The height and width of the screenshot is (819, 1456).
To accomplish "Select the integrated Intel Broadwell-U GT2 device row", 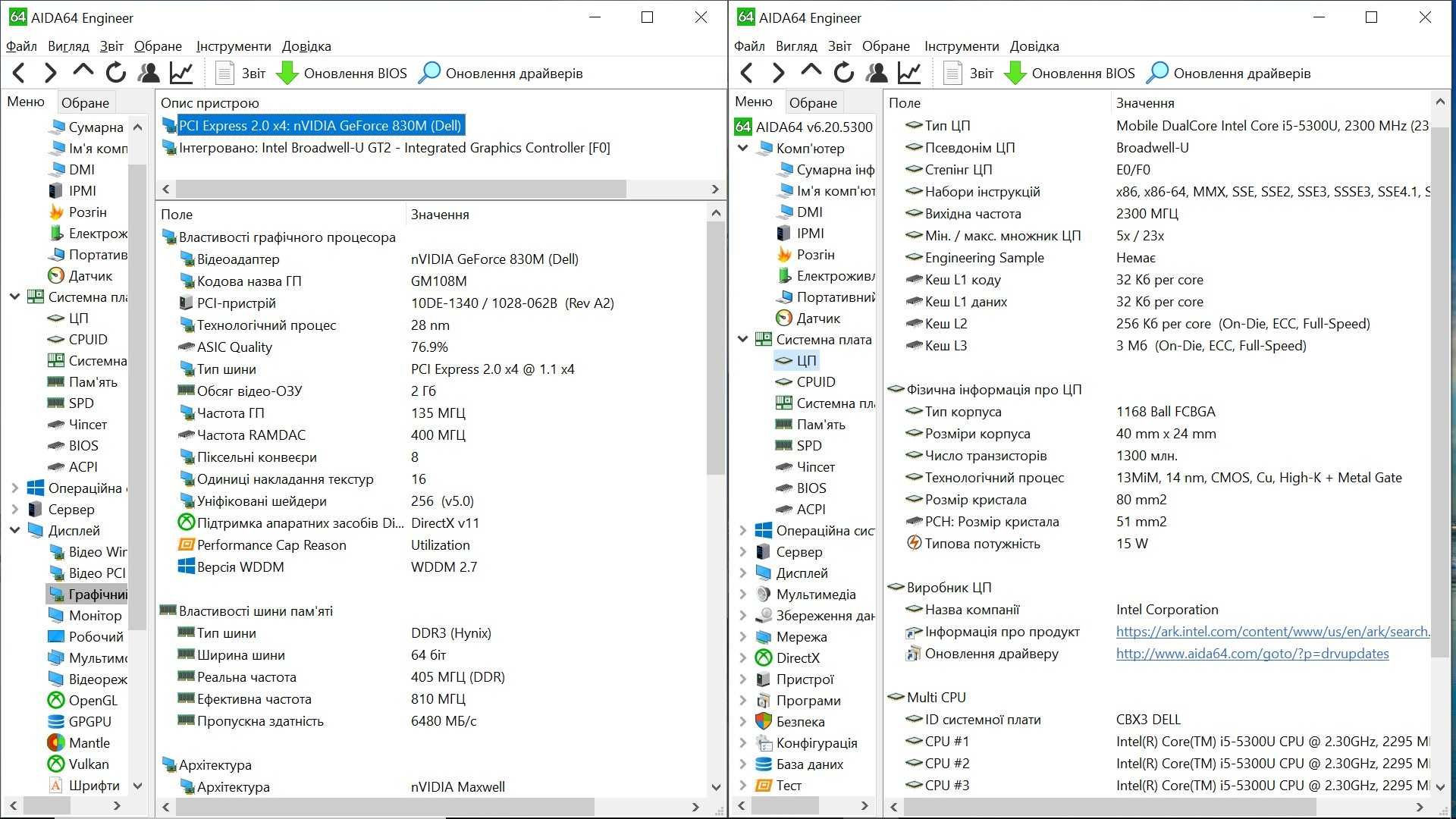I will click(394, 148).
